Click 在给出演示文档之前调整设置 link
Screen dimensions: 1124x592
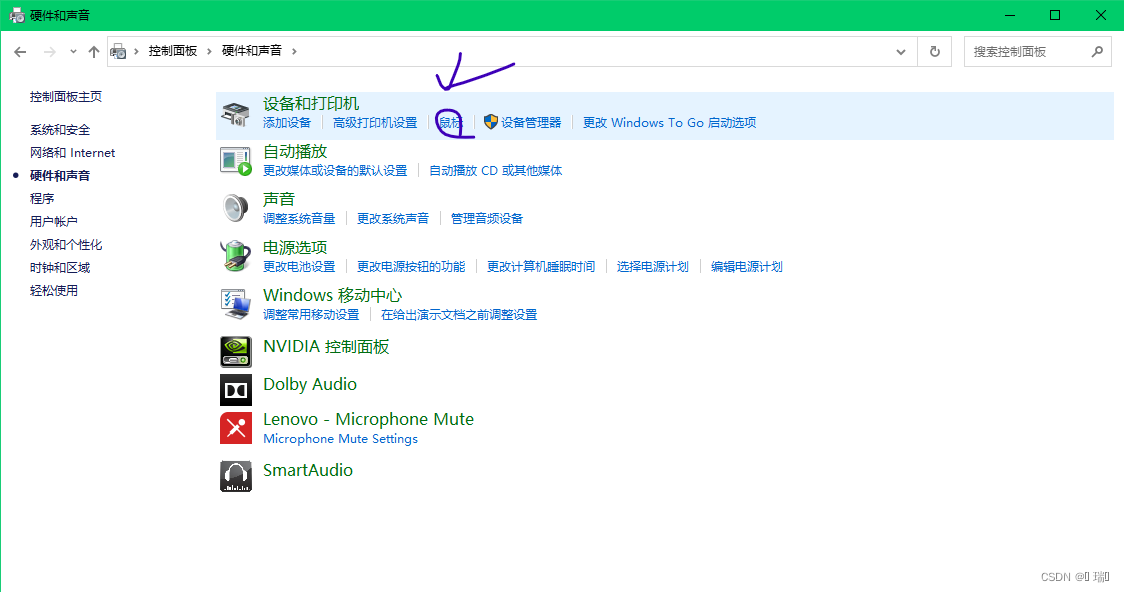(459, 315)
